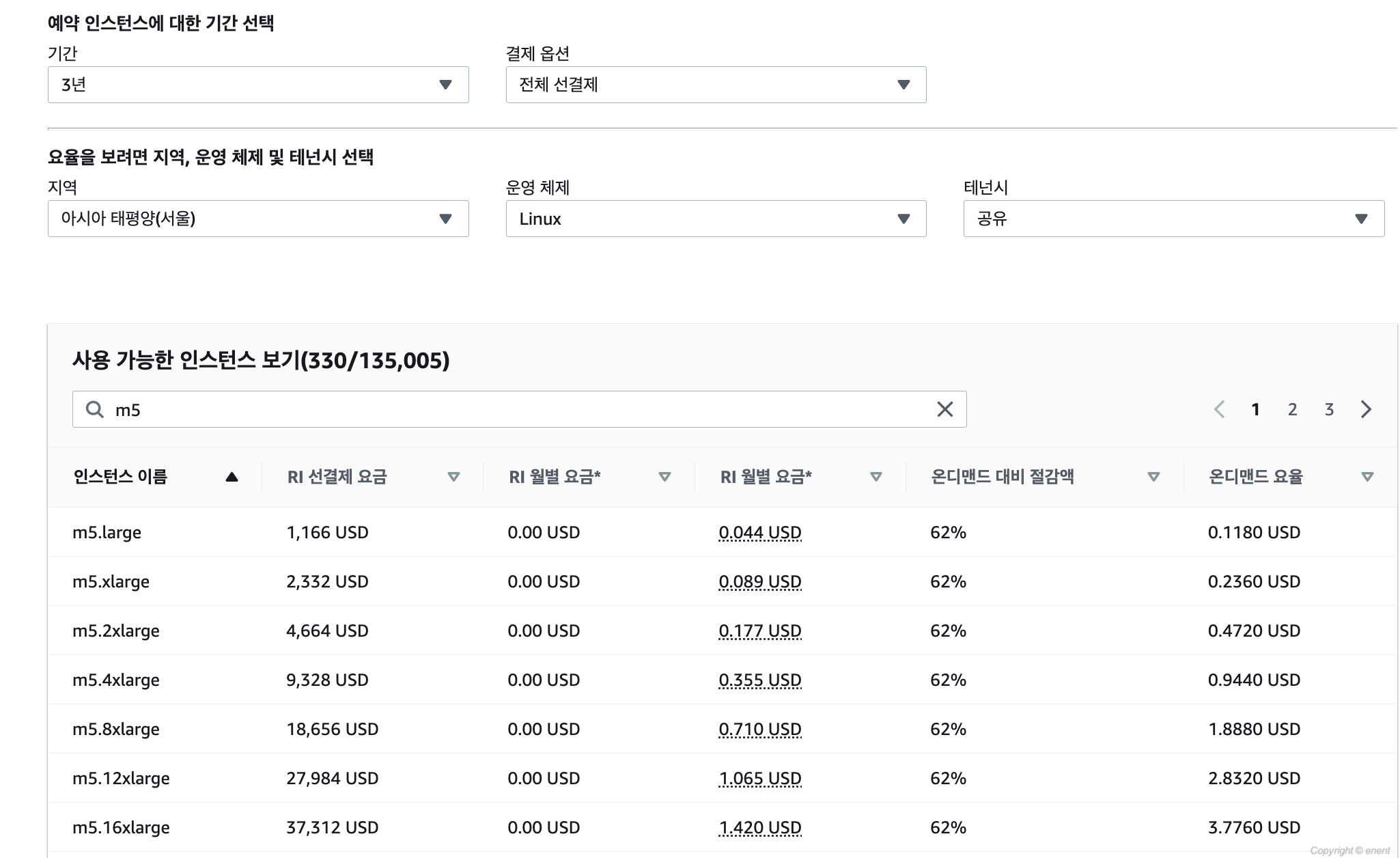Sort by RI 선결제 요금 column arrow

(x=453, y=477)
